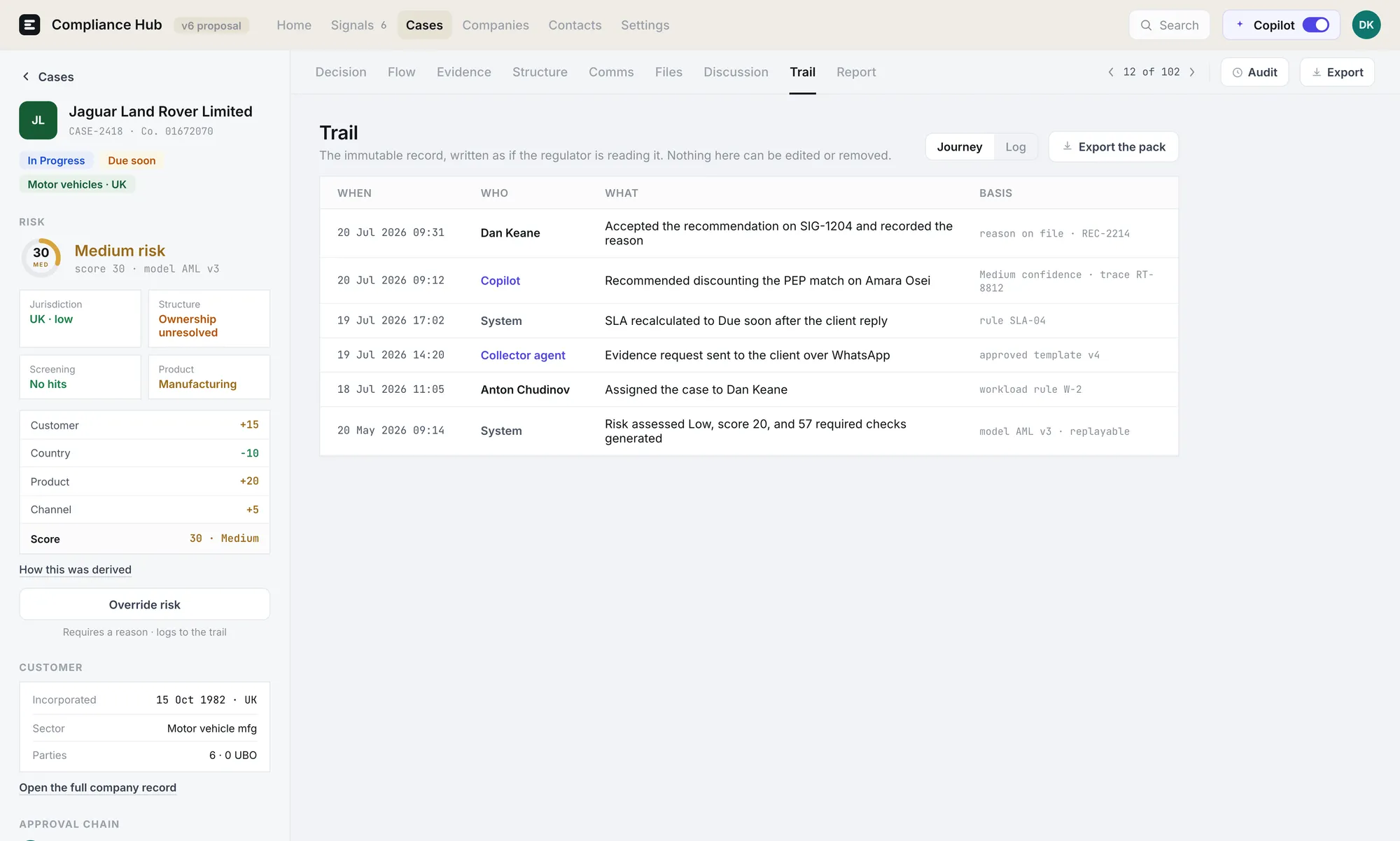Click the Jurisdiction UK · low card
The image size is (1400, 841).
click(x=80, y=319)
